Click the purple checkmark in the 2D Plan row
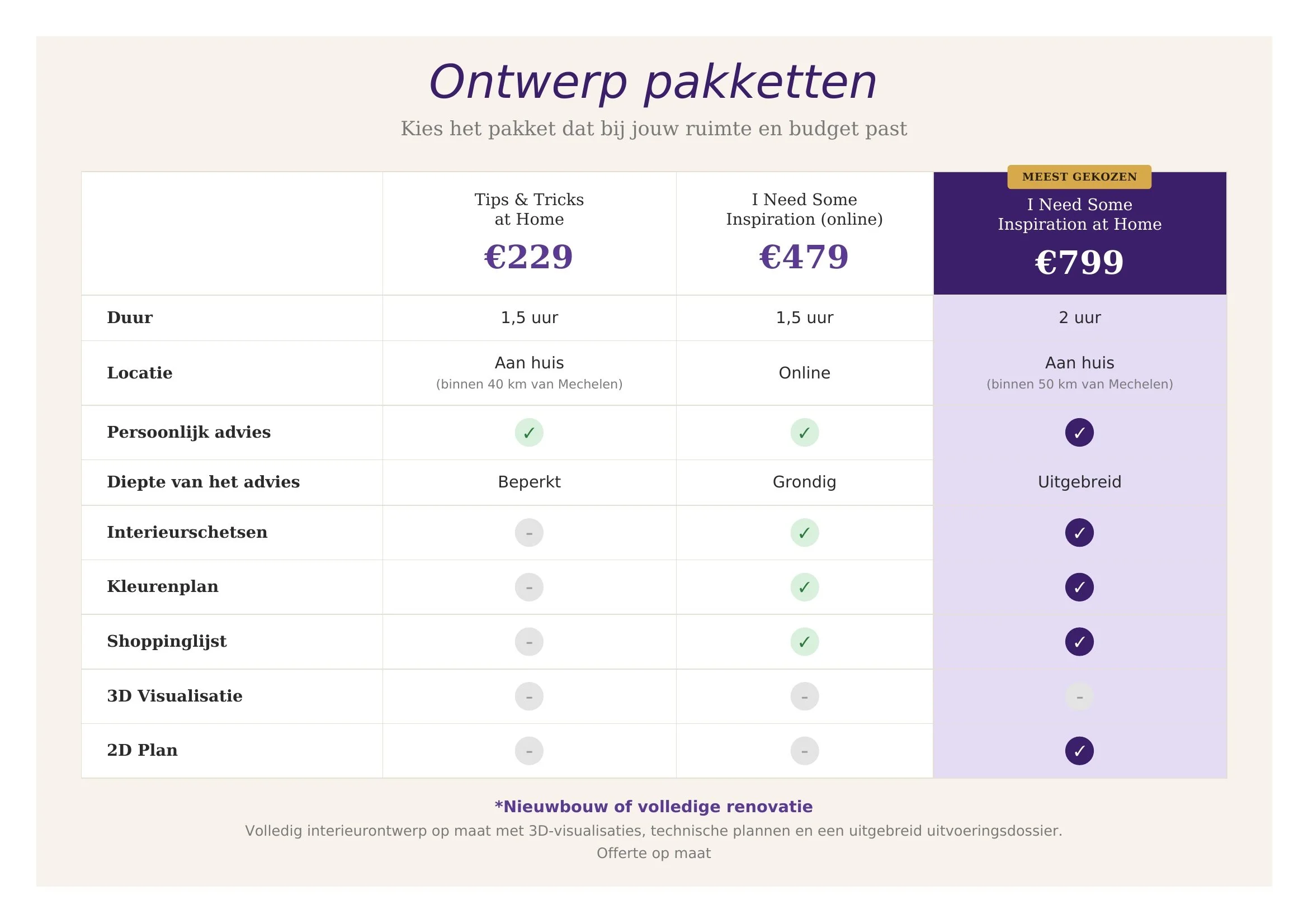This screenshot has width=1308, height=924. pyautogui.click(x=1079, y=751)
